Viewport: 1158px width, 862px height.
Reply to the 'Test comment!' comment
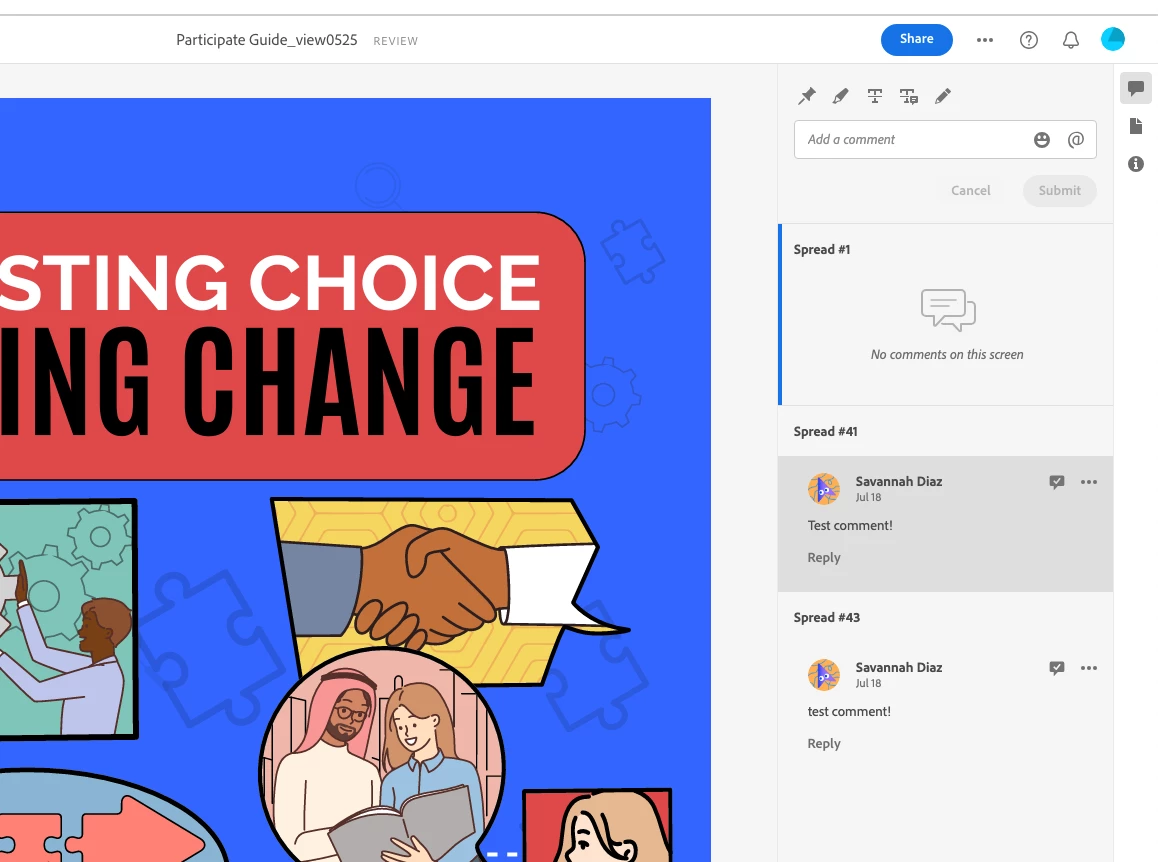[x=823, y=558]
